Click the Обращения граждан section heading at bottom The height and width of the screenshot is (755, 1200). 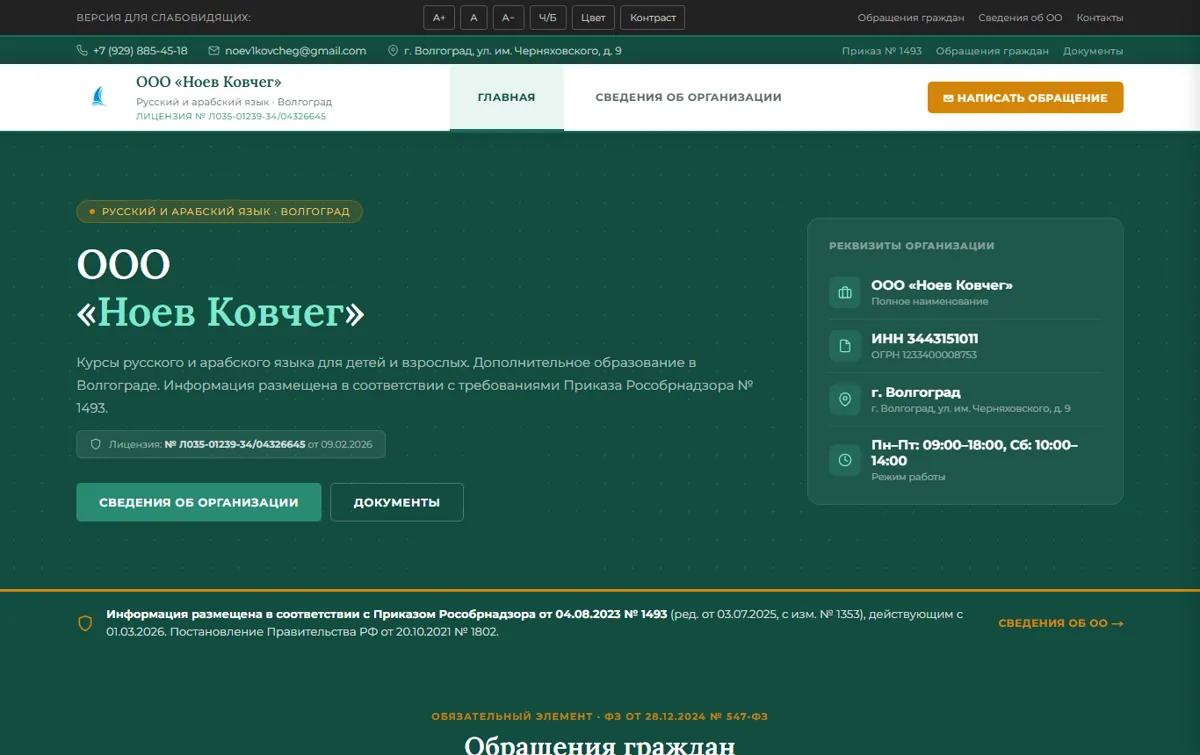pyautogui.click(x=600, y=745)
